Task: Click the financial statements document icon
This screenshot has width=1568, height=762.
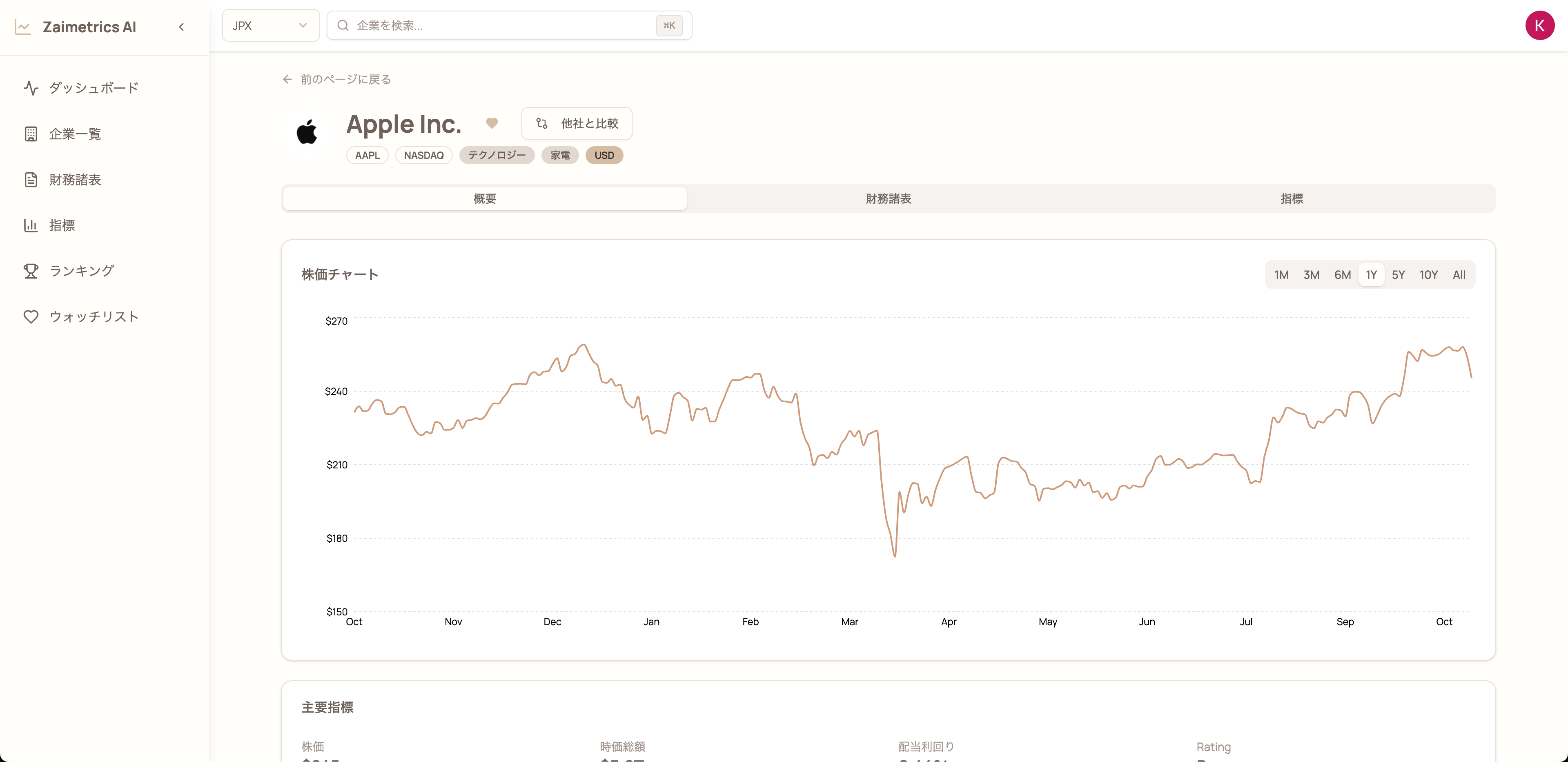Action: pos(31,180)
